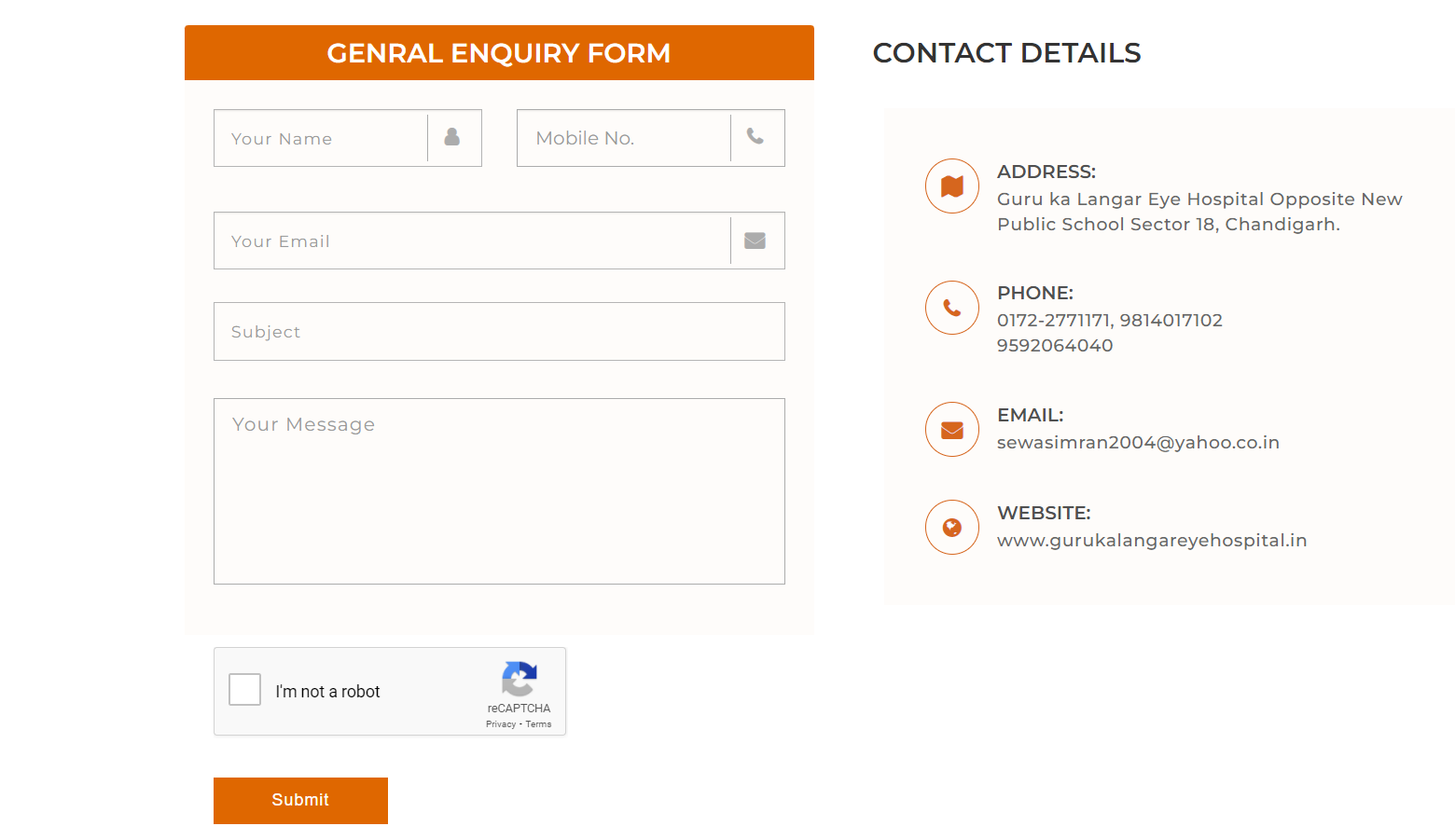Click the phone icon beside Mobile No.

point(755,136)
